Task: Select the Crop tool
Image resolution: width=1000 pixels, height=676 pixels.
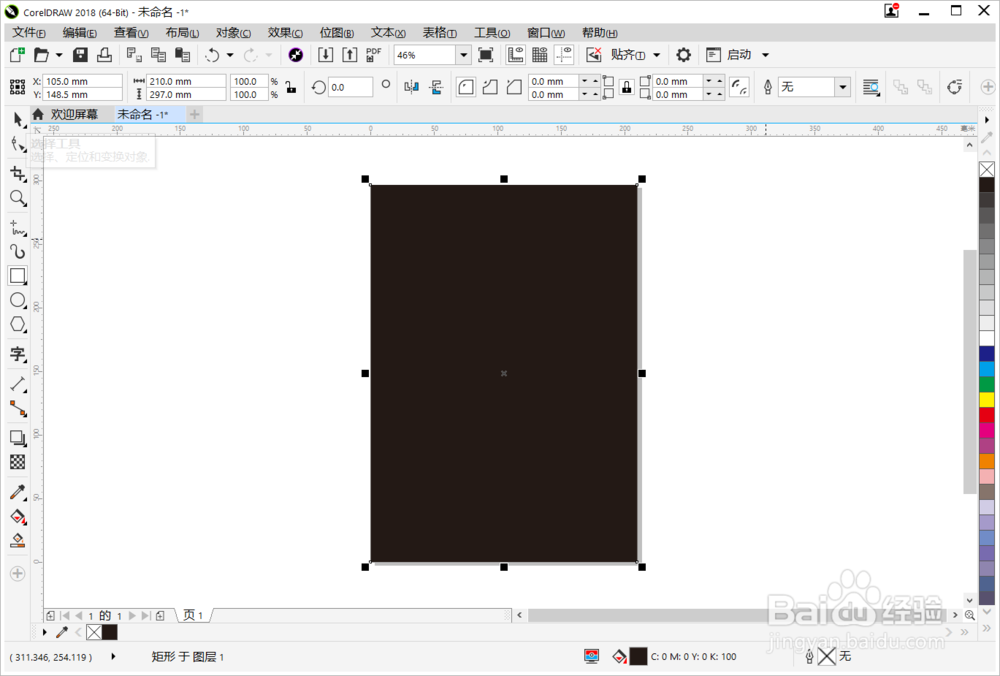Action: (18, 173)
